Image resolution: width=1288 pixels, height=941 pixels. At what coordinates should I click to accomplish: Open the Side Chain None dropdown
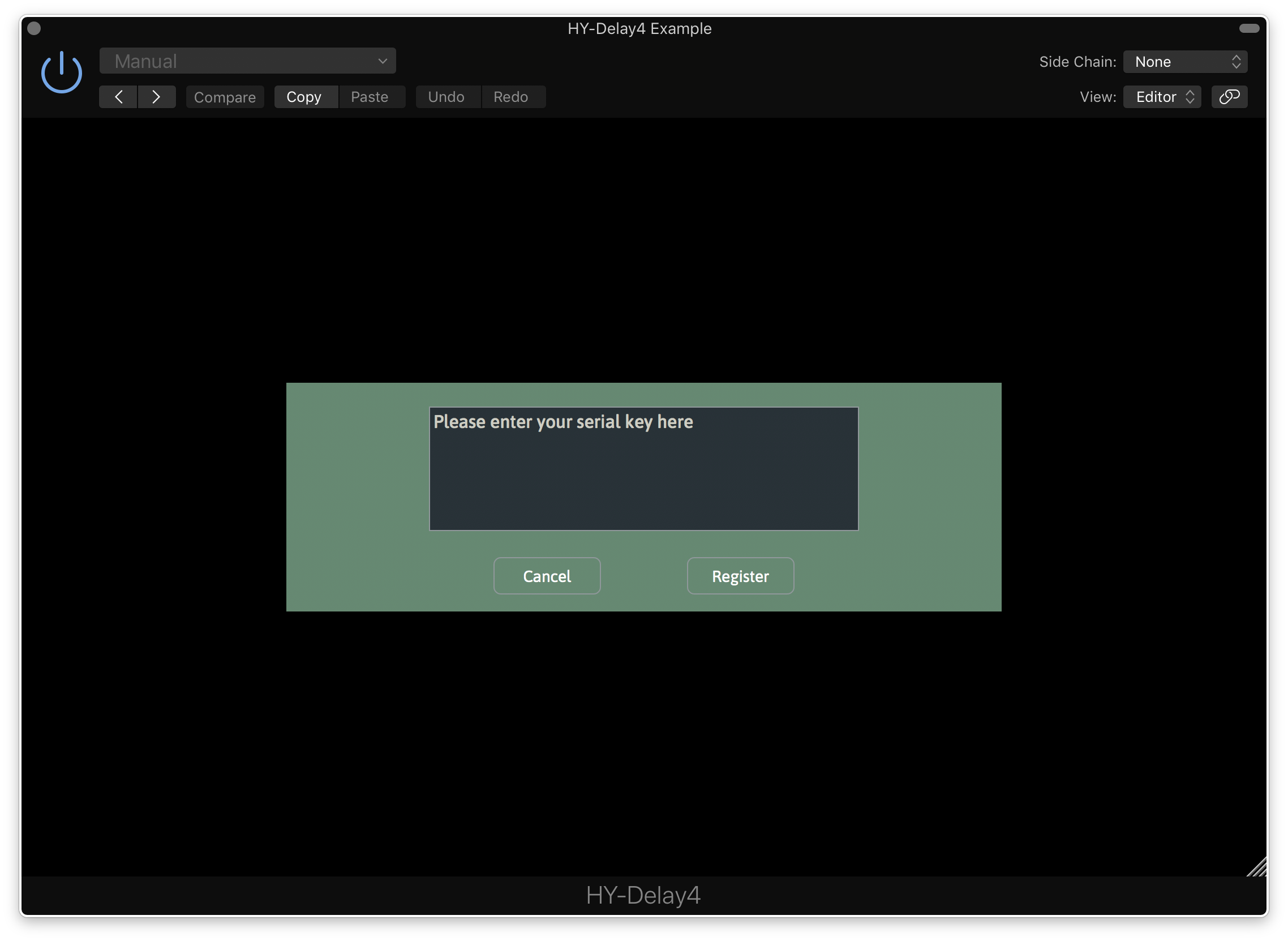1184,62
